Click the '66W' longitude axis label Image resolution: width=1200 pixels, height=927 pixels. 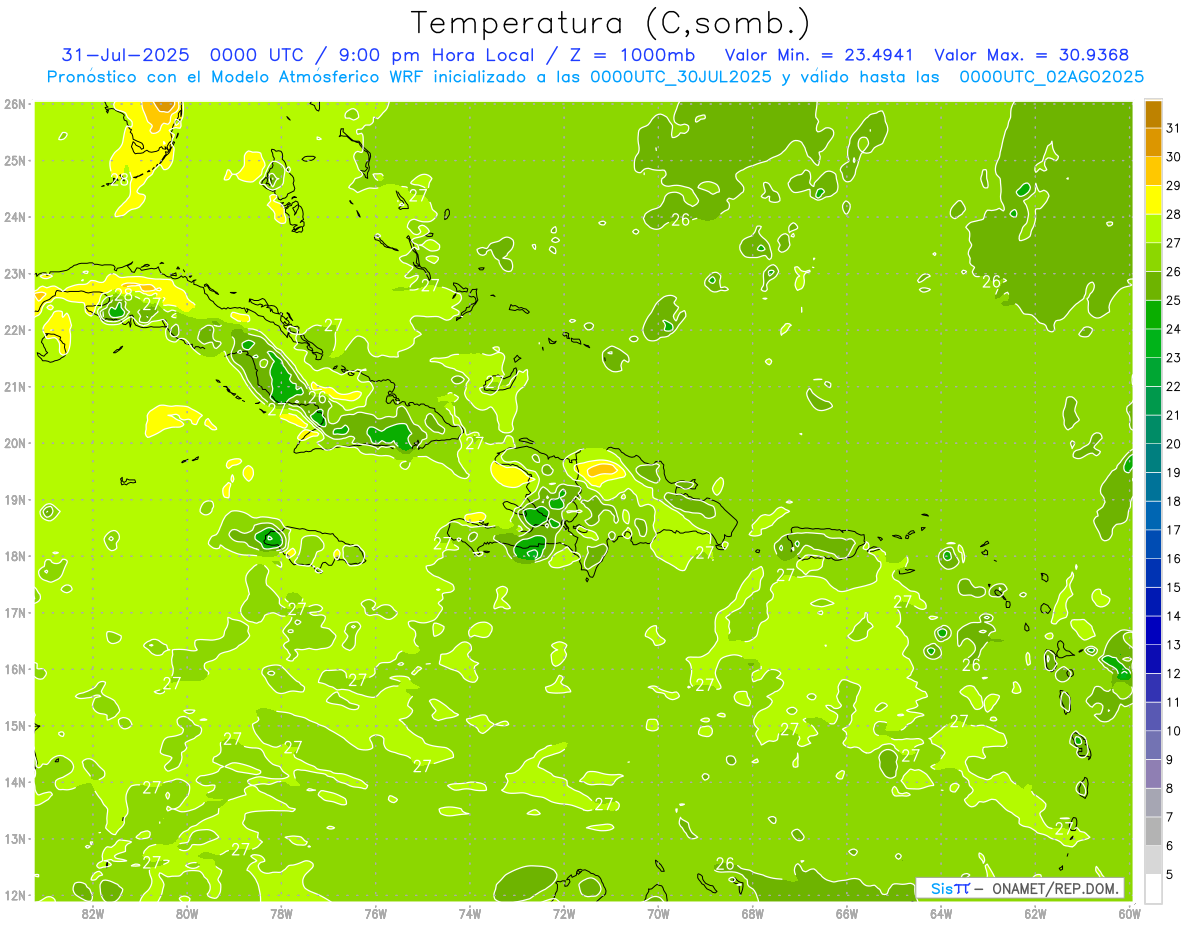847,913
